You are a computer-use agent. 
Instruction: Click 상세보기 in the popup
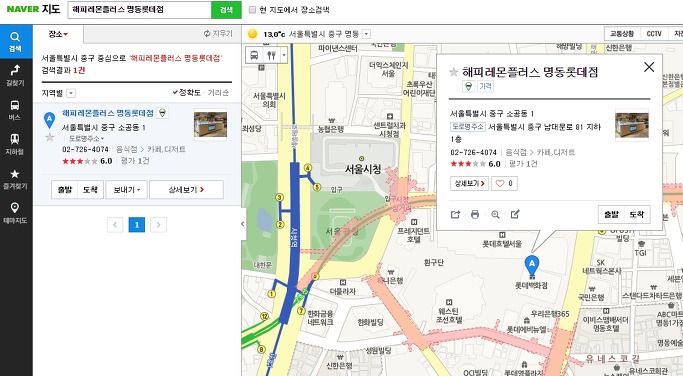(469, 183)
